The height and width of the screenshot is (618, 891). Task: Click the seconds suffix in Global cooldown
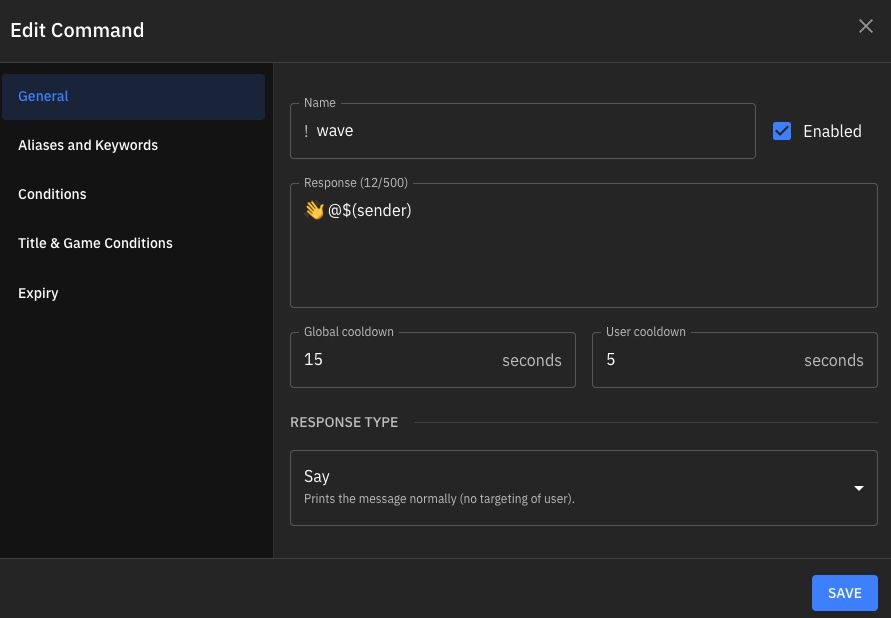click(531, 361)
